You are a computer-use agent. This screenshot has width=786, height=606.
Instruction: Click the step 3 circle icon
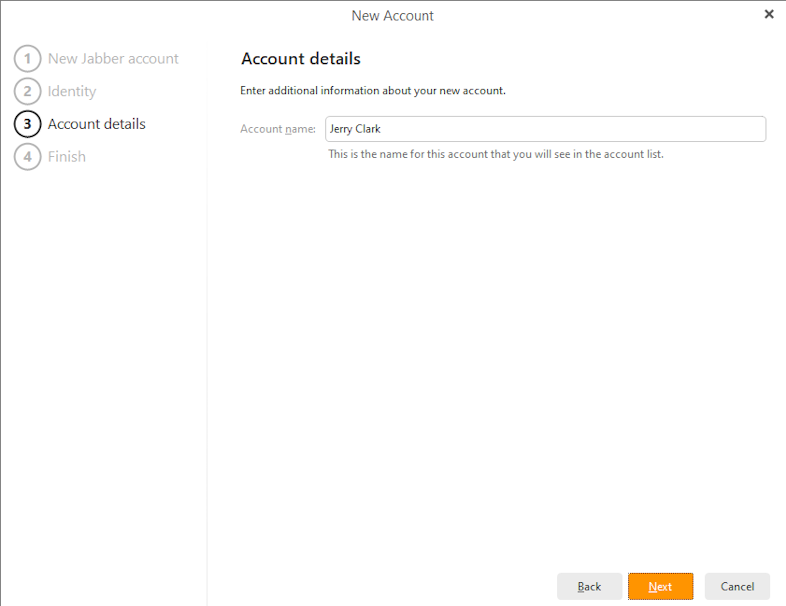pyautogui.click(x=27, y=124)
